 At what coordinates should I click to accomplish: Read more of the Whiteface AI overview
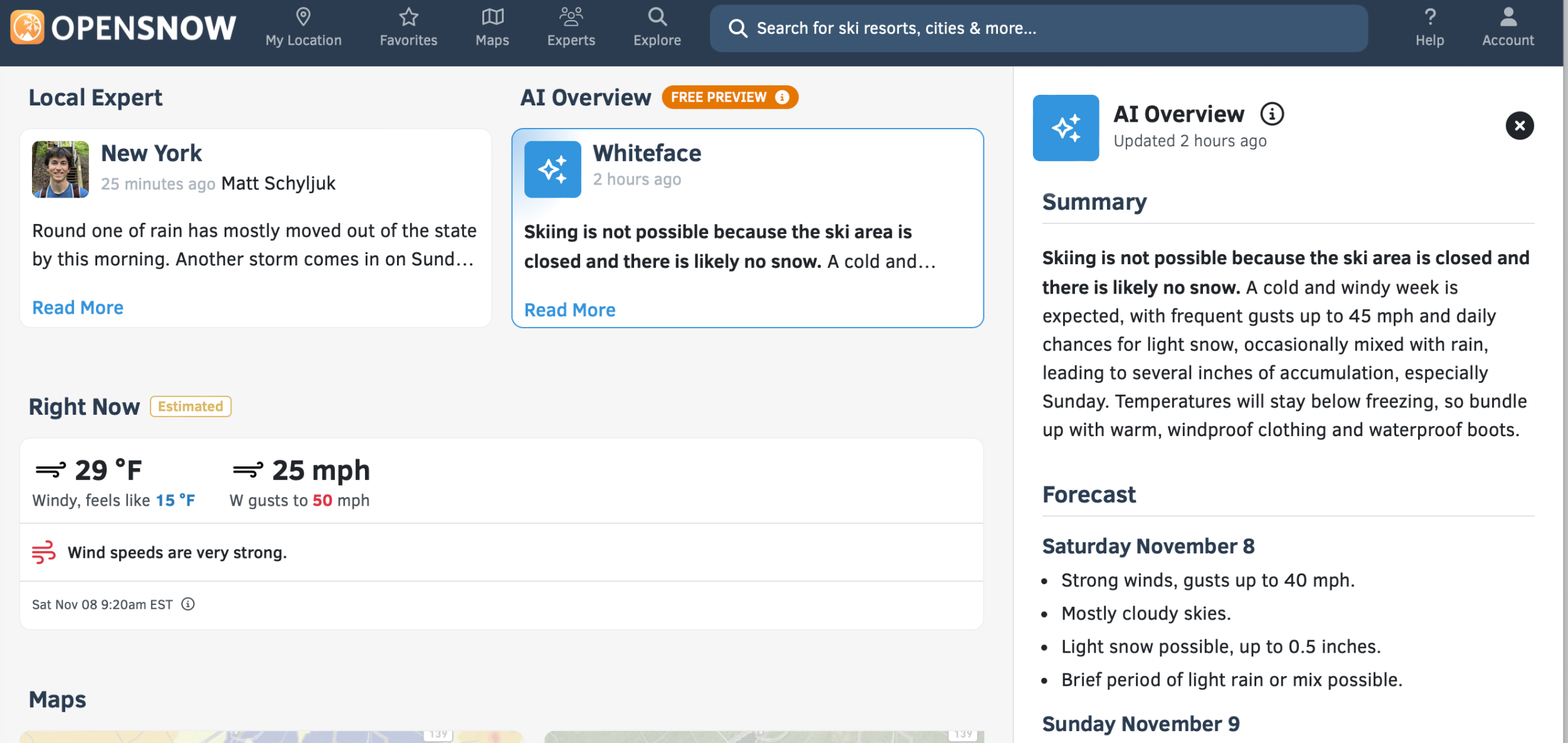click(569, 310)
